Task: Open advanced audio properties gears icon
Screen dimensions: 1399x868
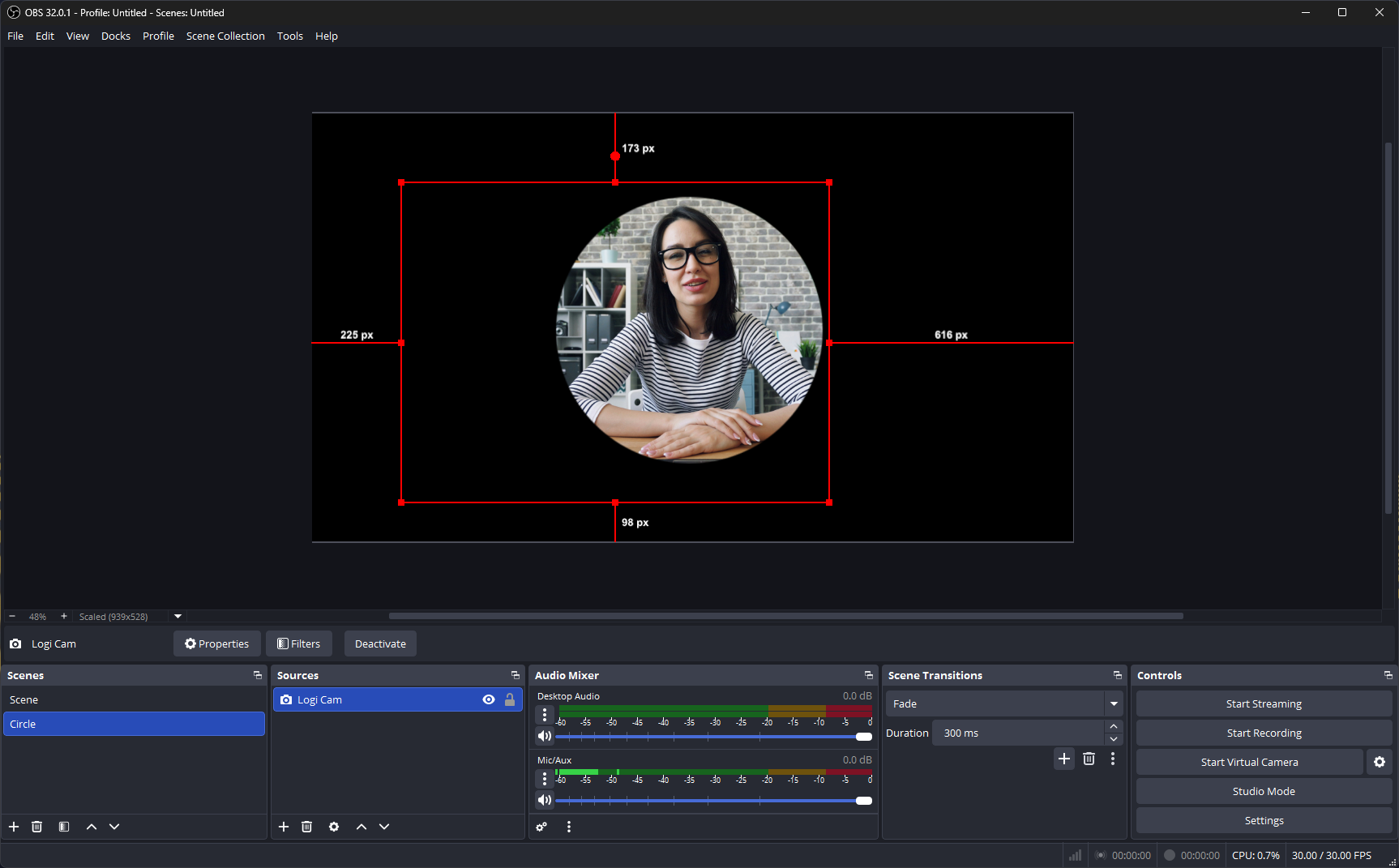Action: coord(541,827)
